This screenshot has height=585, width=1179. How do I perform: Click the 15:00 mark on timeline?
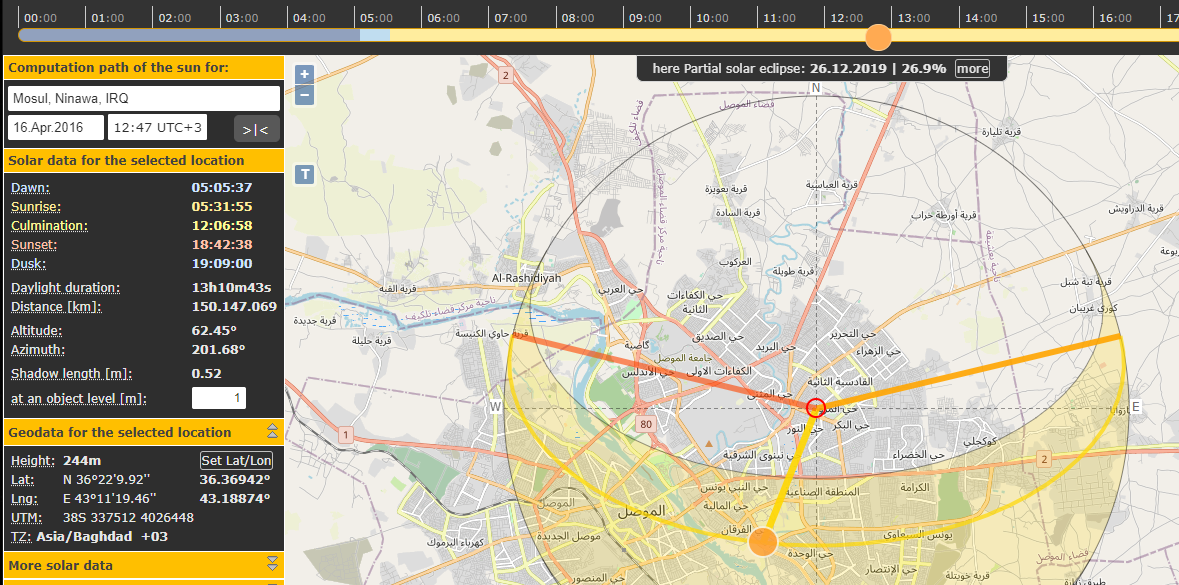[1048, 18]
